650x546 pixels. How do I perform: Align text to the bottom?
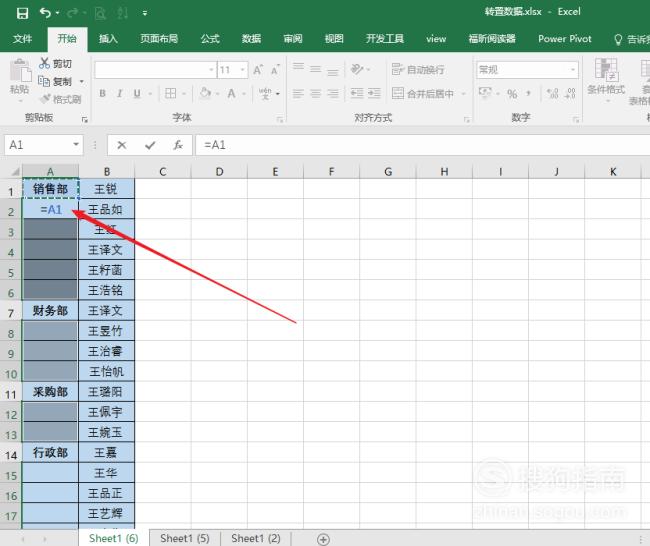pyautogui.click(x=332, y=70)
